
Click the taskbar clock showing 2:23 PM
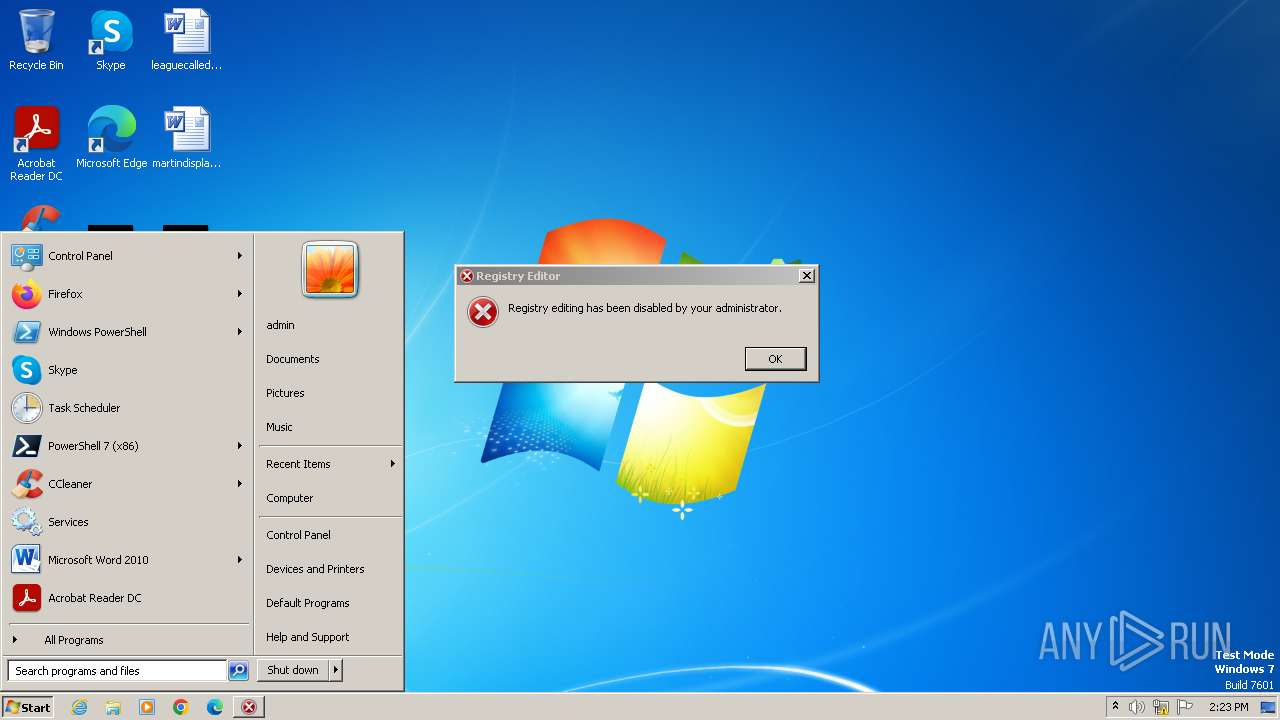click(x=1229, y=707)
